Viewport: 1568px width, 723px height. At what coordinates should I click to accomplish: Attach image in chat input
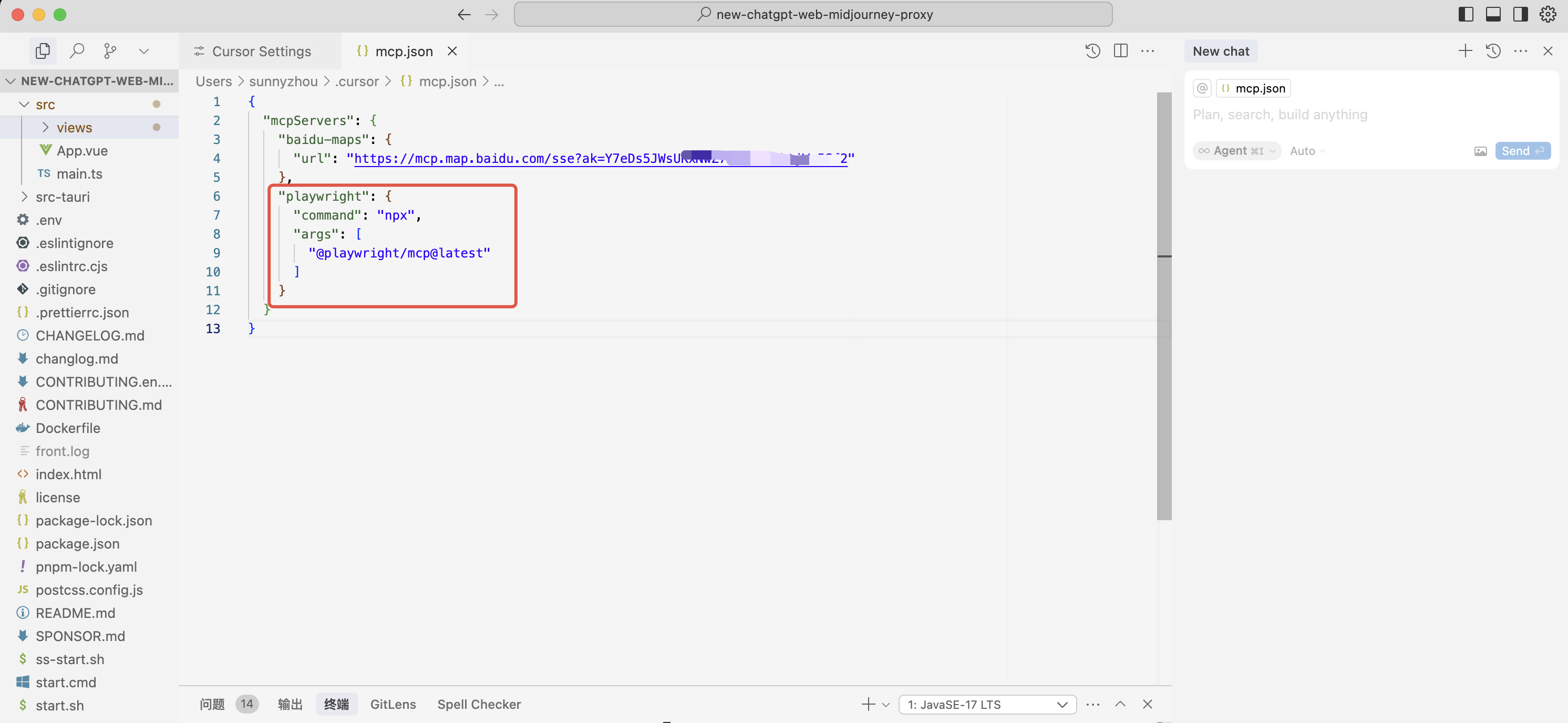coord(1480,151)
